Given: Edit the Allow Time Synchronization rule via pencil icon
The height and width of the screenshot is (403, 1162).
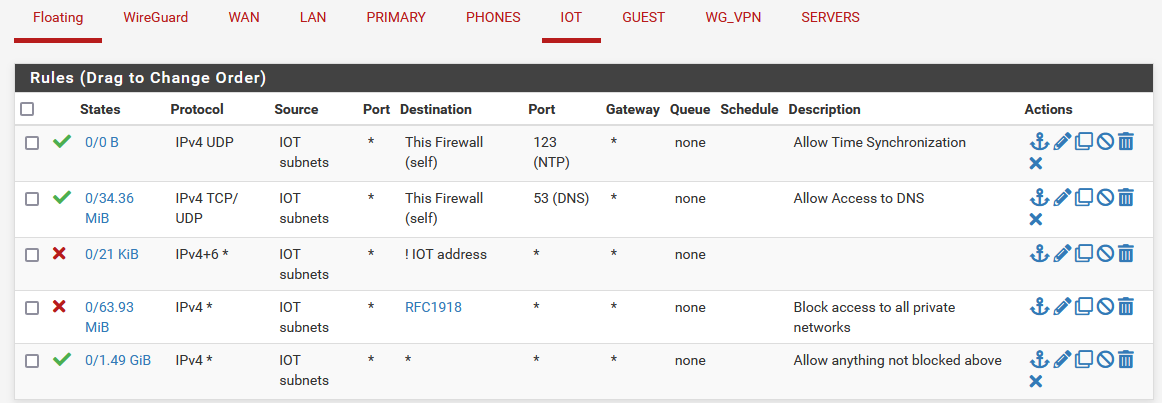Looking at the screenshot, I should 1062,141.
